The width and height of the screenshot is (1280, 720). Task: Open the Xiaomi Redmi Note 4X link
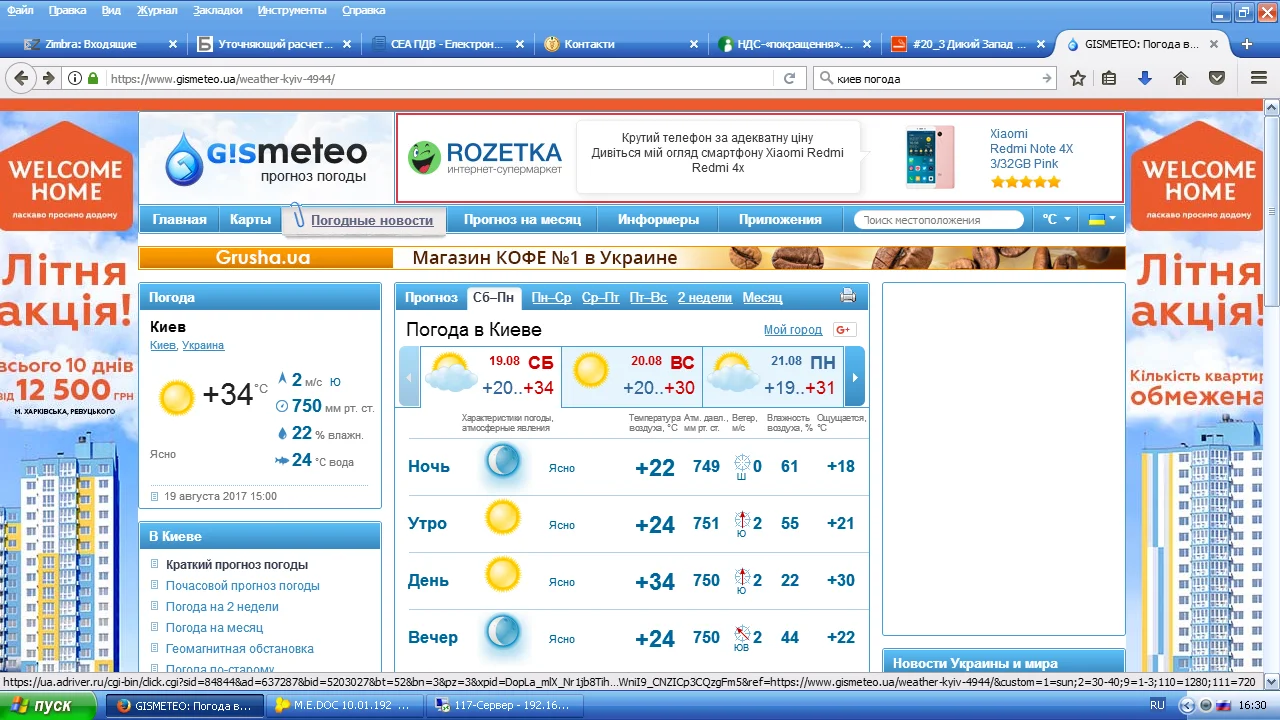pos(1031,149)
